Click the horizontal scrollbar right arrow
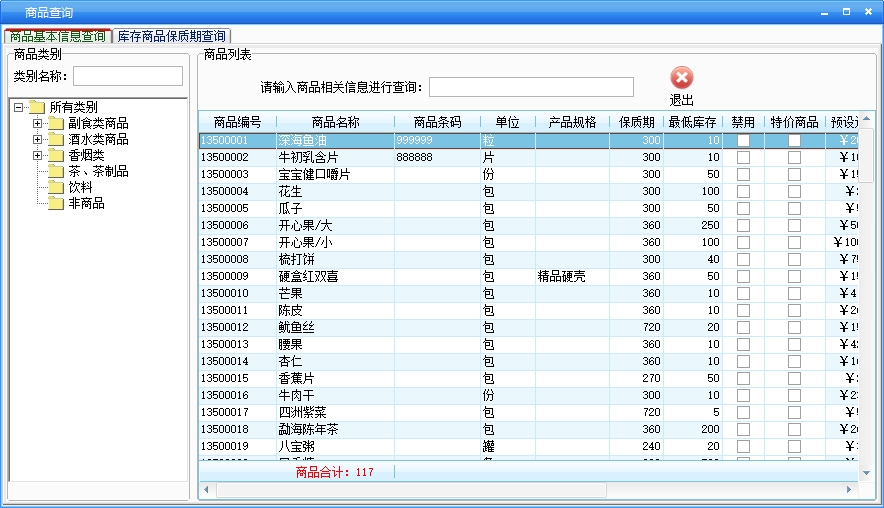The width and height of the screenshot is (884, 508). 851,490
